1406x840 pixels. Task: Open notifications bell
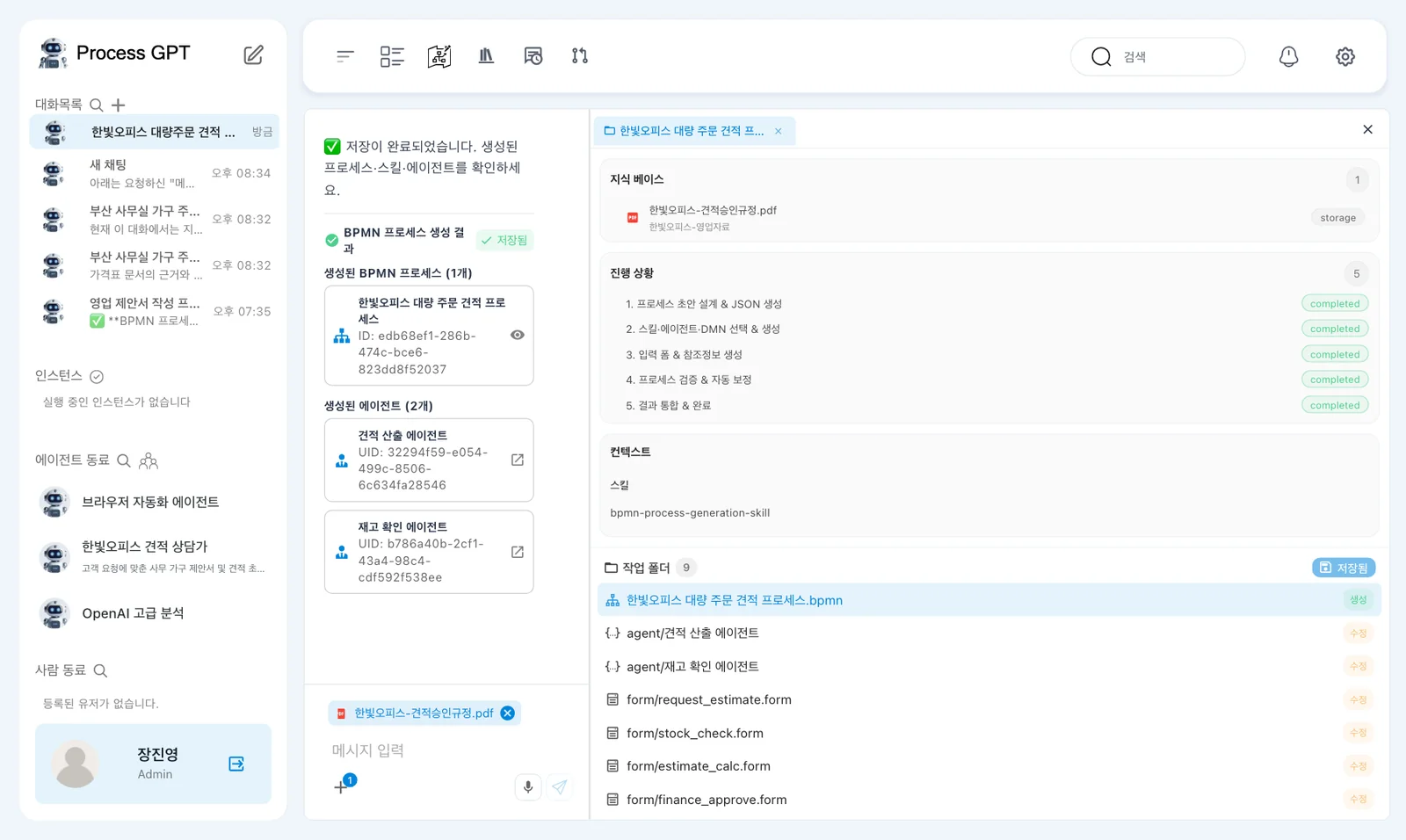click(1288, 56)
